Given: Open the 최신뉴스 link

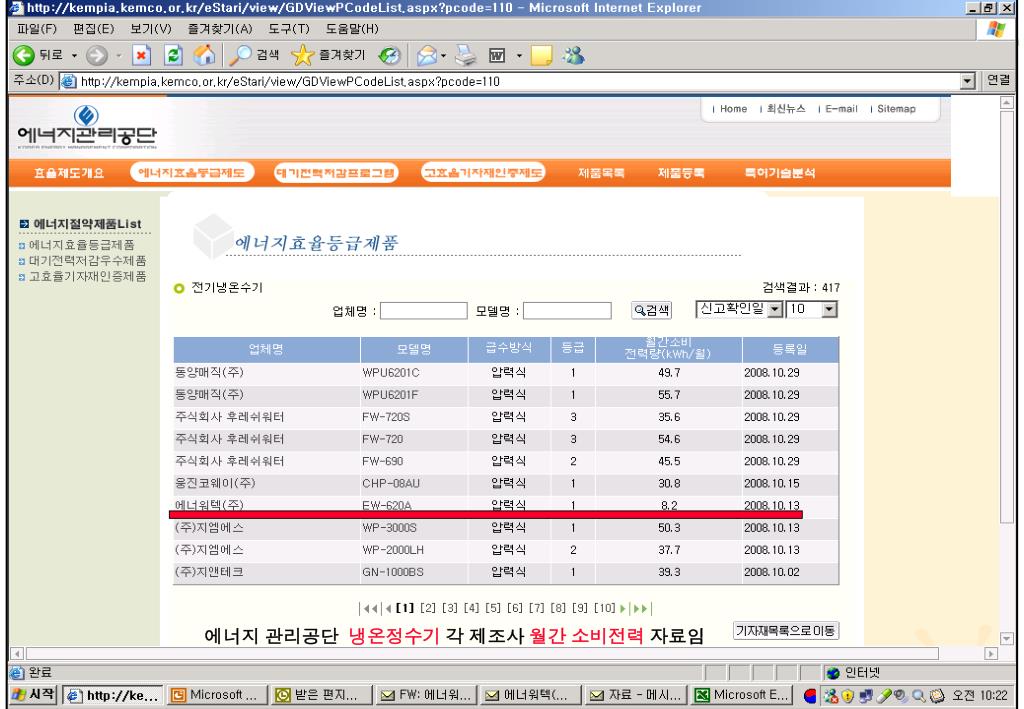Looking at the screenshot, I should click(x=786, y=109).
